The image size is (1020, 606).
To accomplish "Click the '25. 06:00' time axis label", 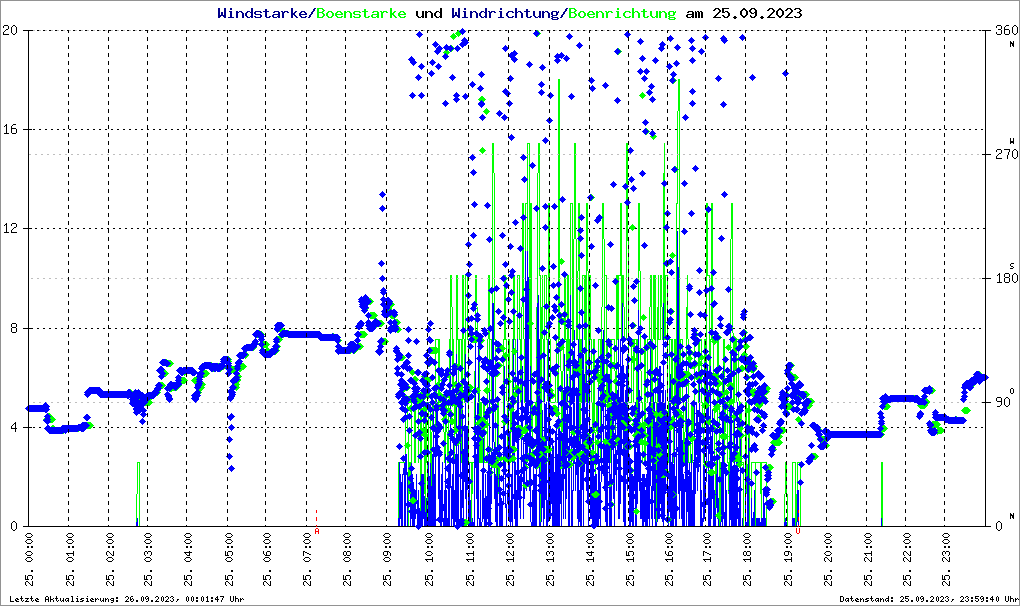I will pos(267,560).
